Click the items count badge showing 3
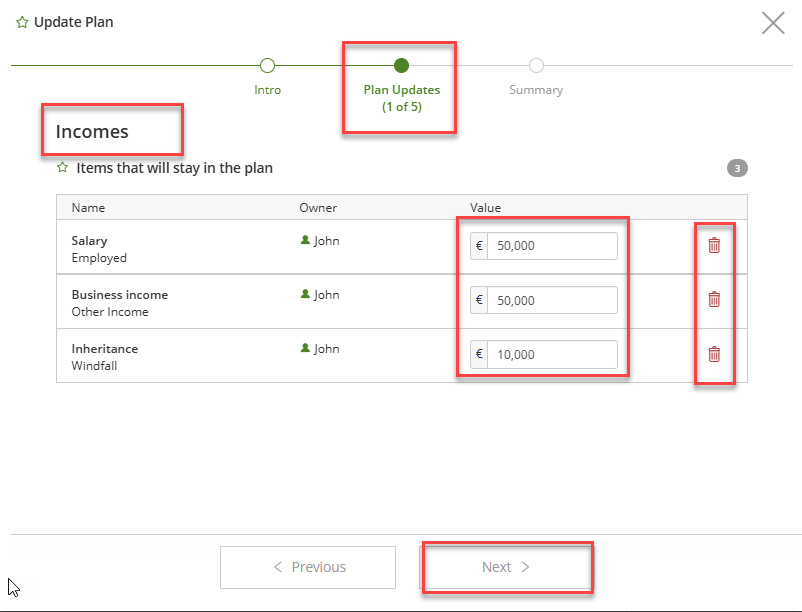 (x=737, y=168)
